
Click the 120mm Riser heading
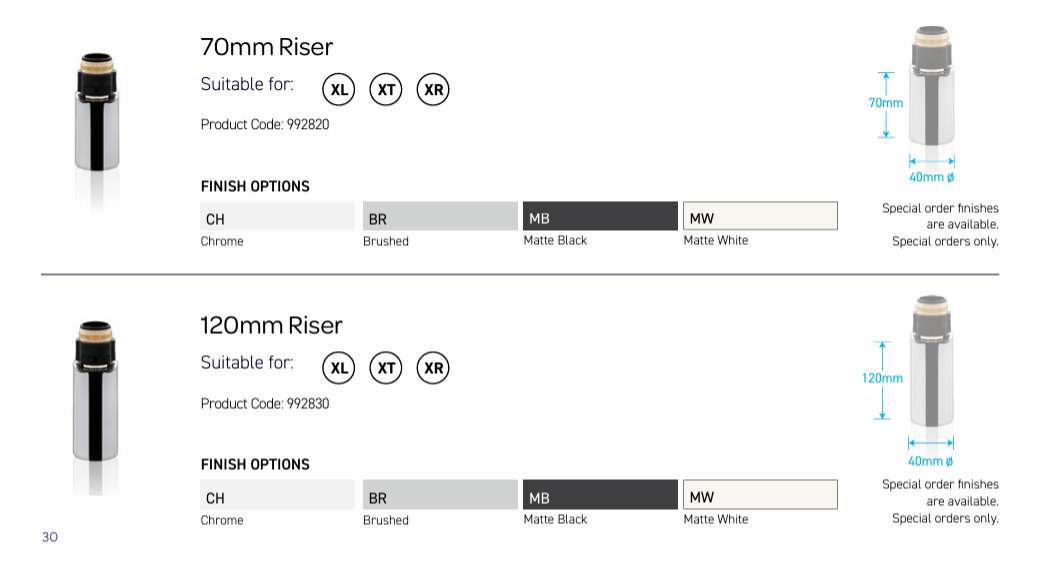pos(271,325)
